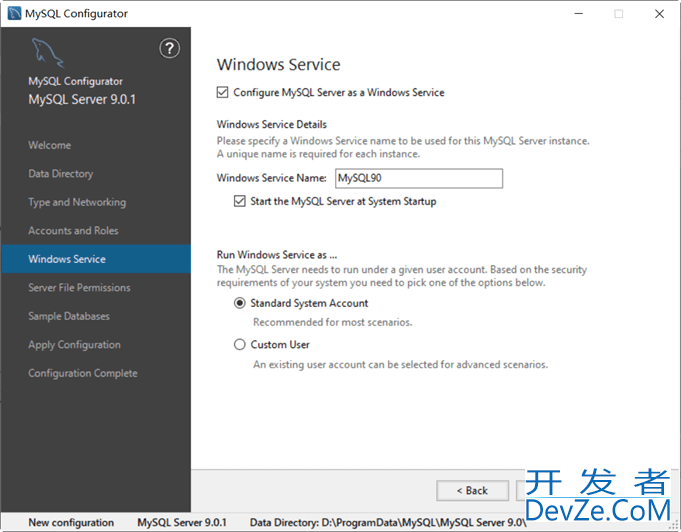This screenshot has height=532, width=681.
Task: Click the Windows Service page heading
Action: (278, 65)
